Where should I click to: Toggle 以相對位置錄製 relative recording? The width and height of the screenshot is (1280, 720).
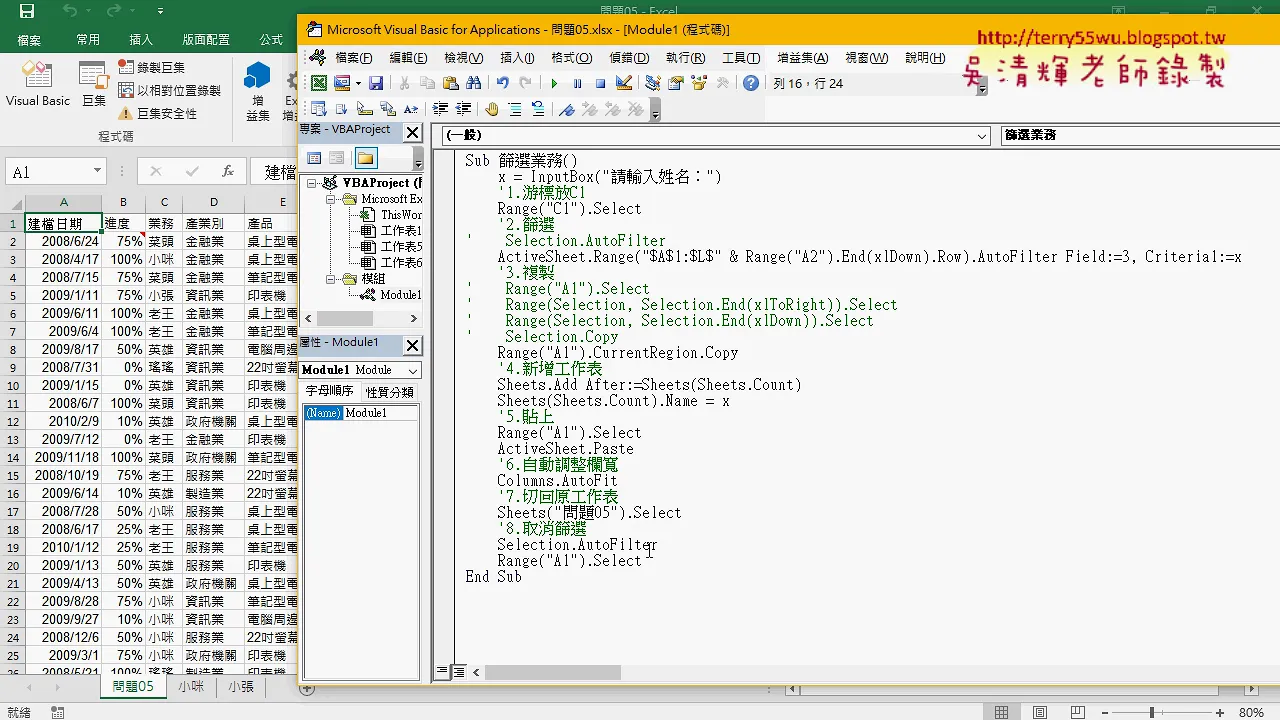[x=170, y=90]
